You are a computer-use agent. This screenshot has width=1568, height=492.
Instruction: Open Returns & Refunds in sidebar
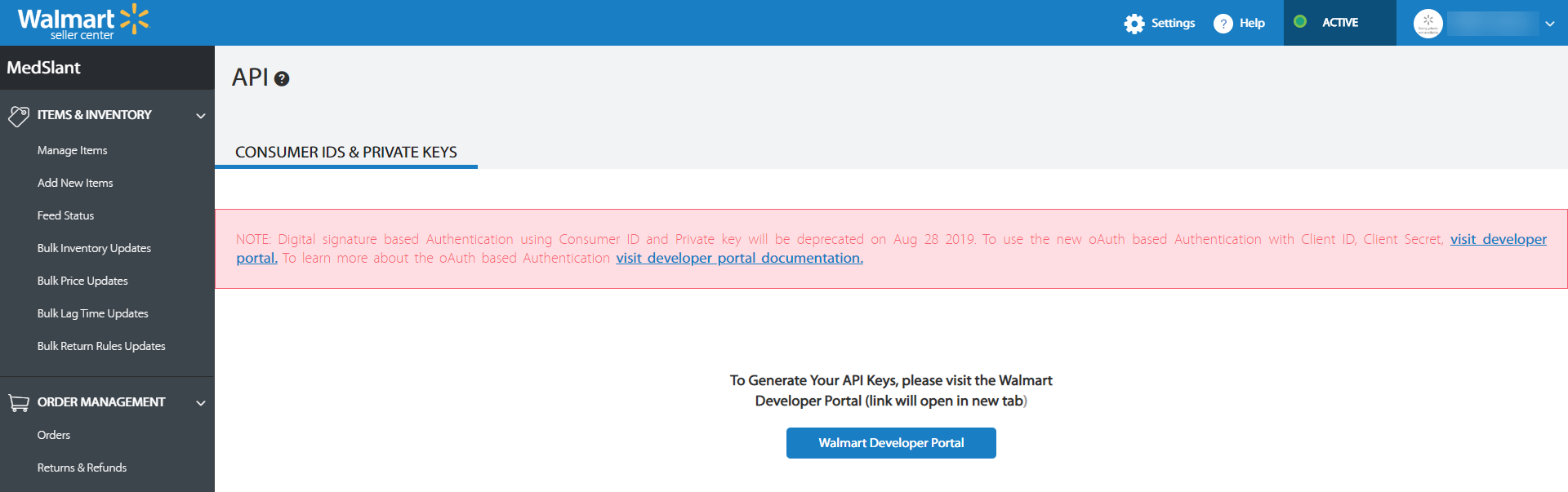[x=82, y=468]
